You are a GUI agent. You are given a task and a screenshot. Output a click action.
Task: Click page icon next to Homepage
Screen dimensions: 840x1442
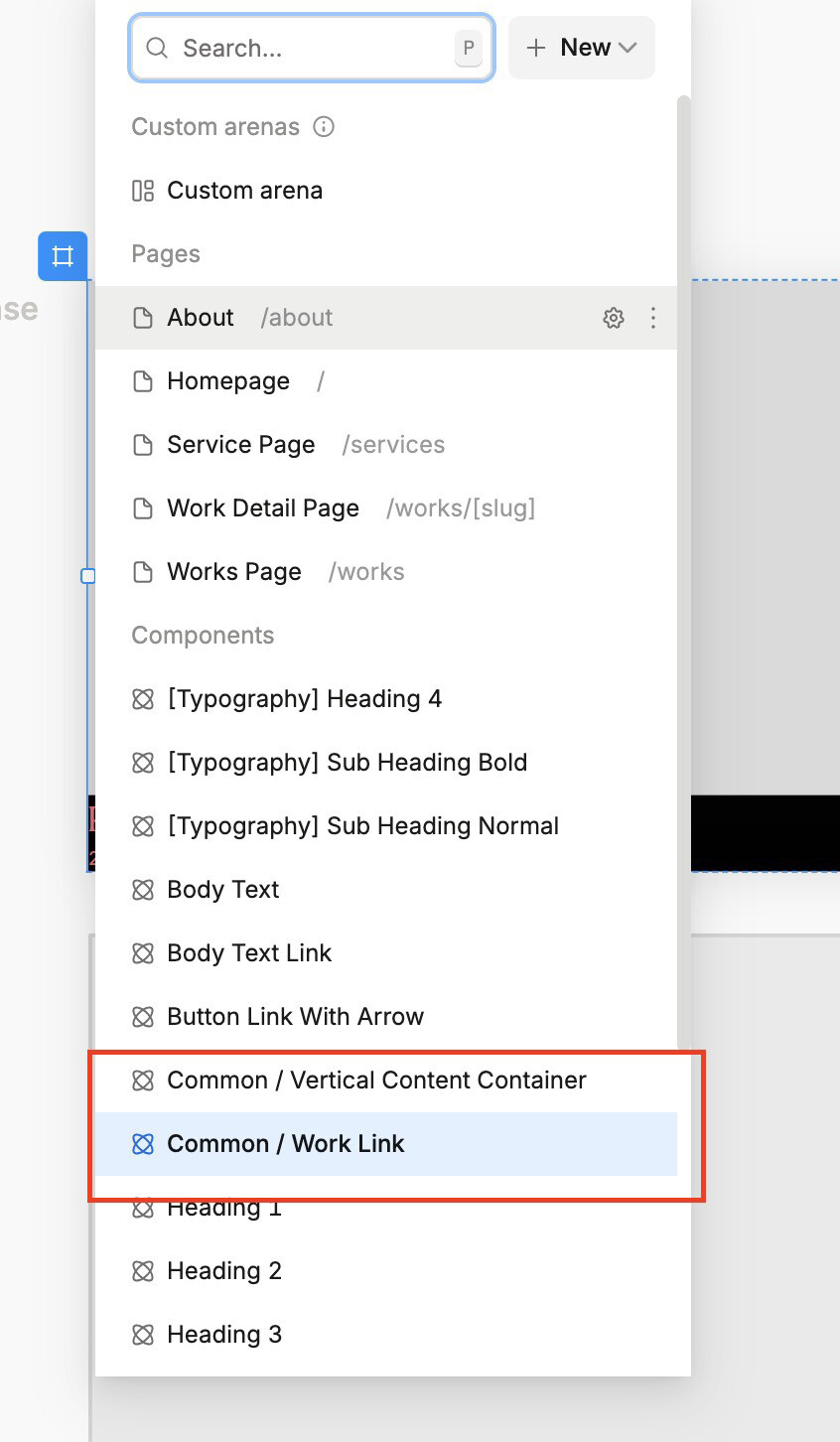click(x=143, y=381)
